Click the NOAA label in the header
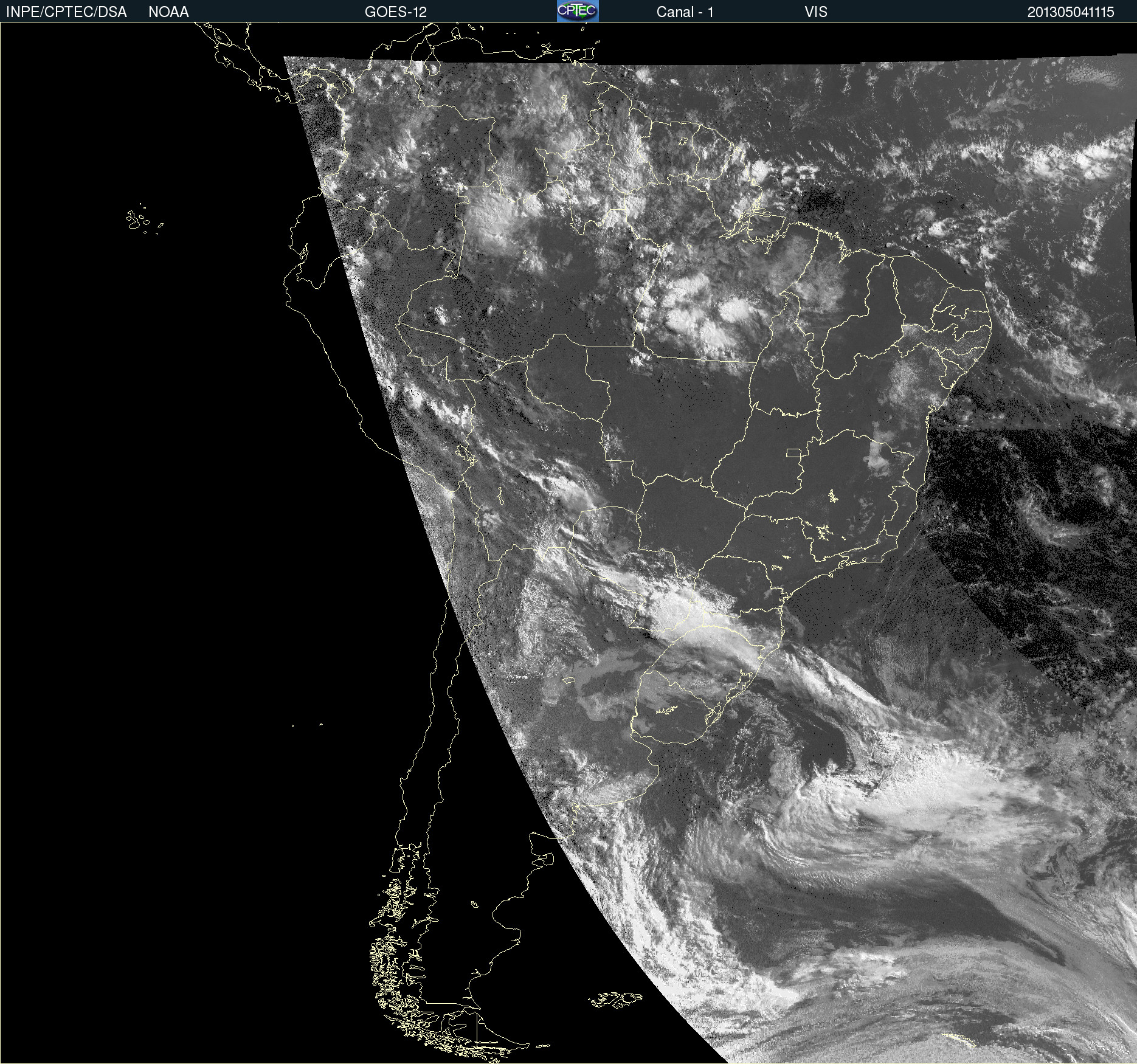The width and height of the screenshot is (1137, 1064). (x=168, y=12)
